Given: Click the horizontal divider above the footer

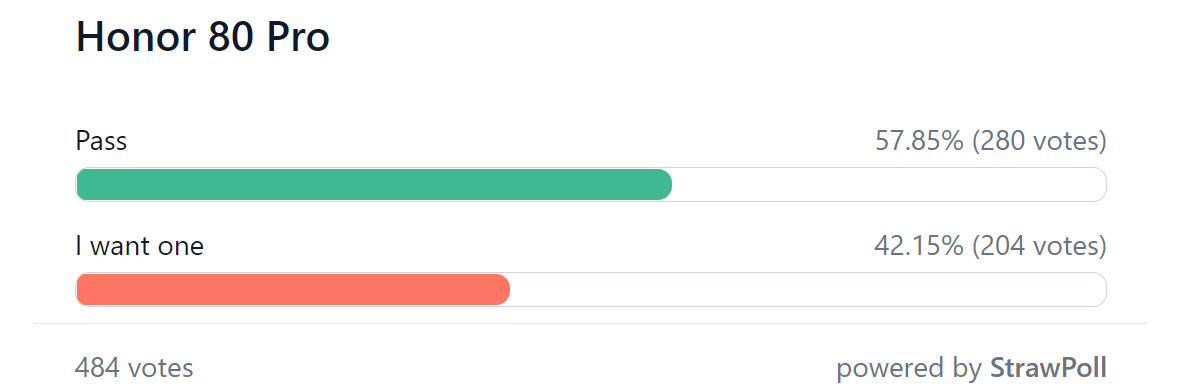Looking at the screenshot, I should point(590,324).
